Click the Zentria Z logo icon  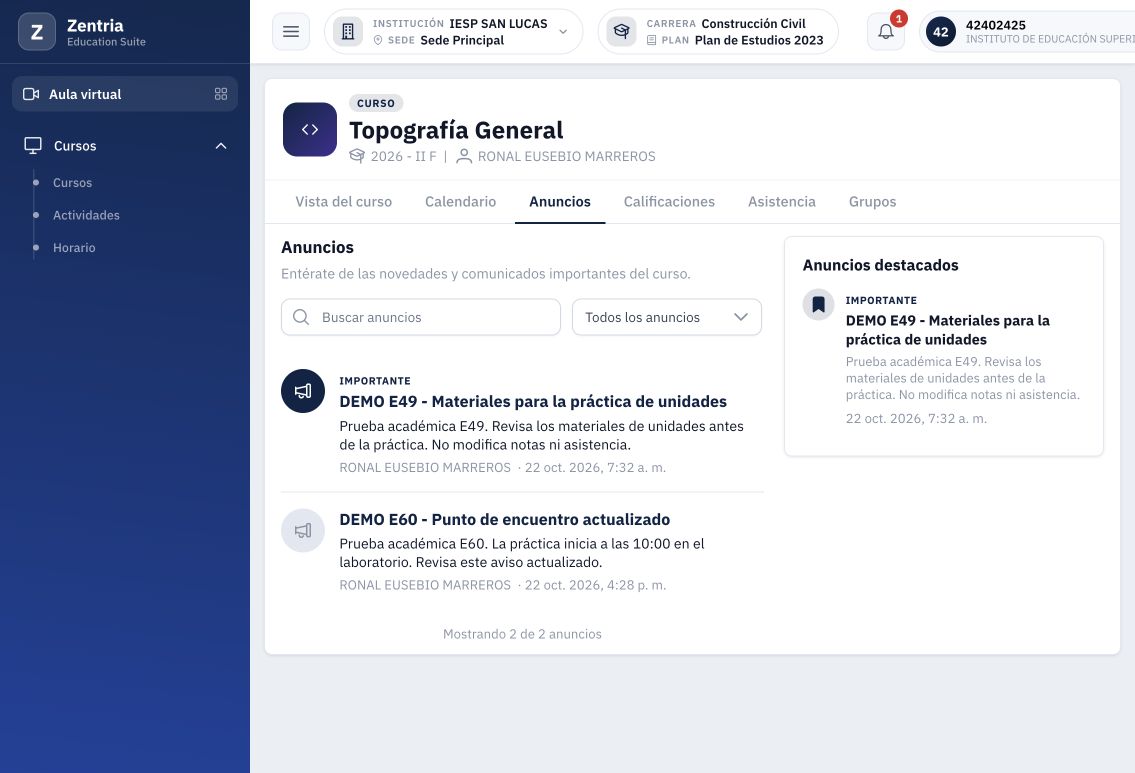(37, 32)
